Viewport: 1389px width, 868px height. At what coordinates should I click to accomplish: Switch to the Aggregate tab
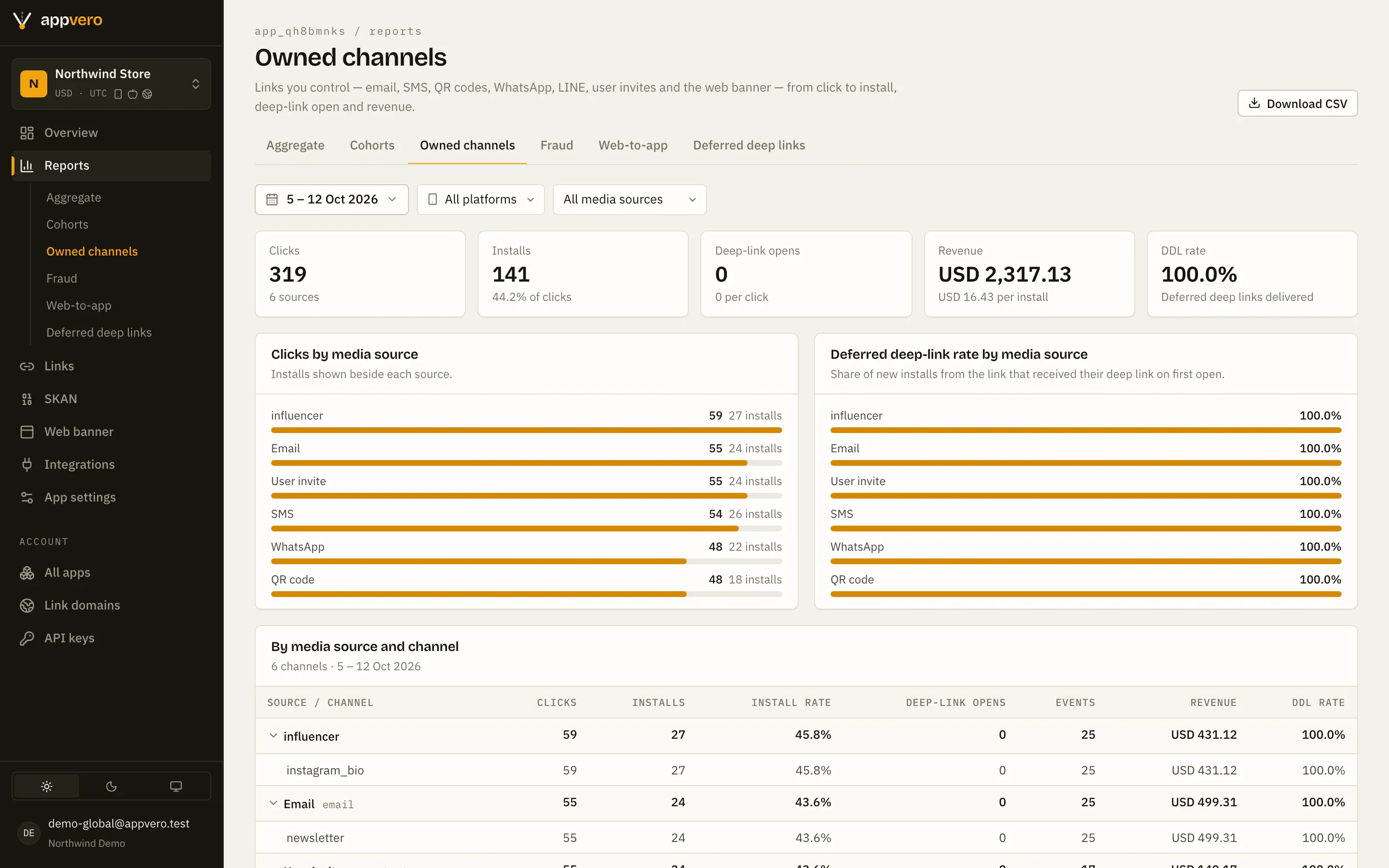pyautogui.click(x=295, y=145)
